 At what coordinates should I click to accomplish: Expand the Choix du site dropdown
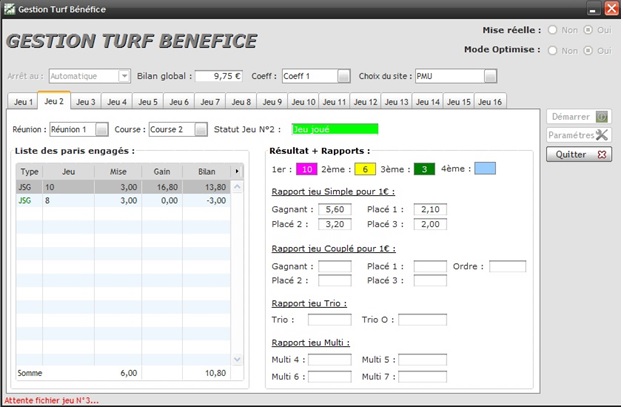coord(490,76)
